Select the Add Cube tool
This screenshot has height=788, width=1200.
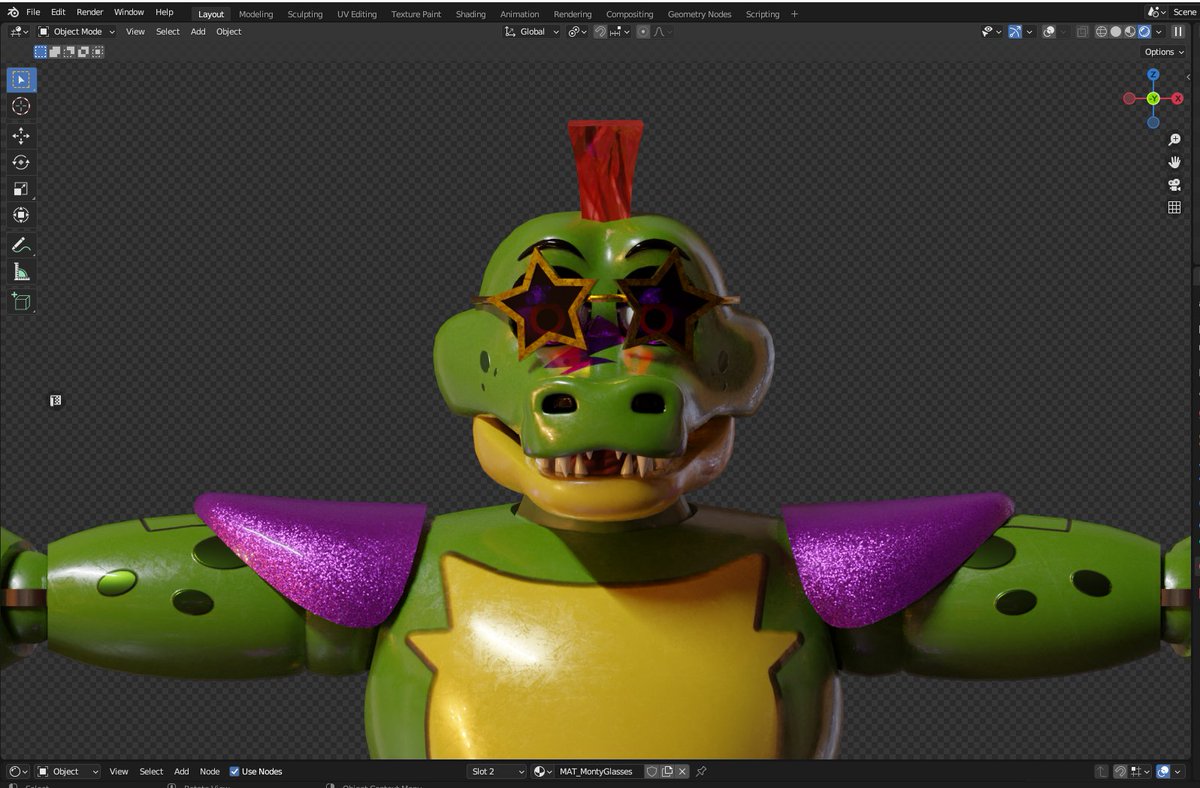[21, 301]
